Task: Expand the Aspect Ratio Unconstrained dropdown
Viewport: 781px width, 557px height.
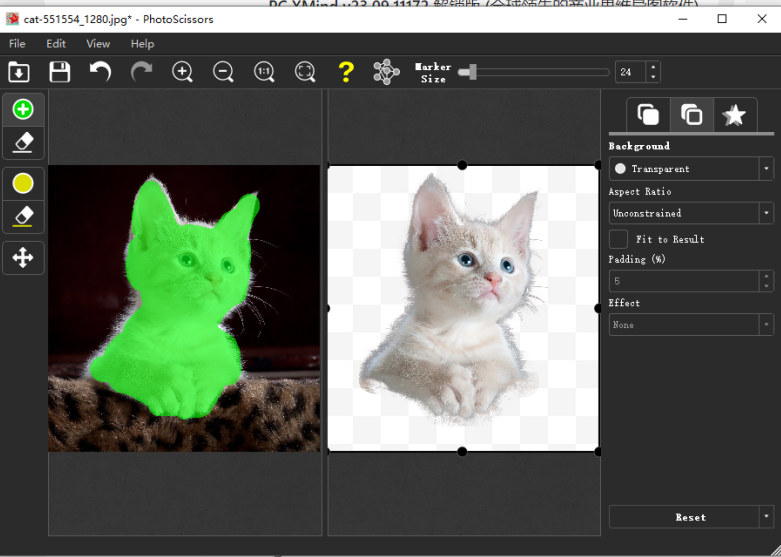Action: coord(691,213)
